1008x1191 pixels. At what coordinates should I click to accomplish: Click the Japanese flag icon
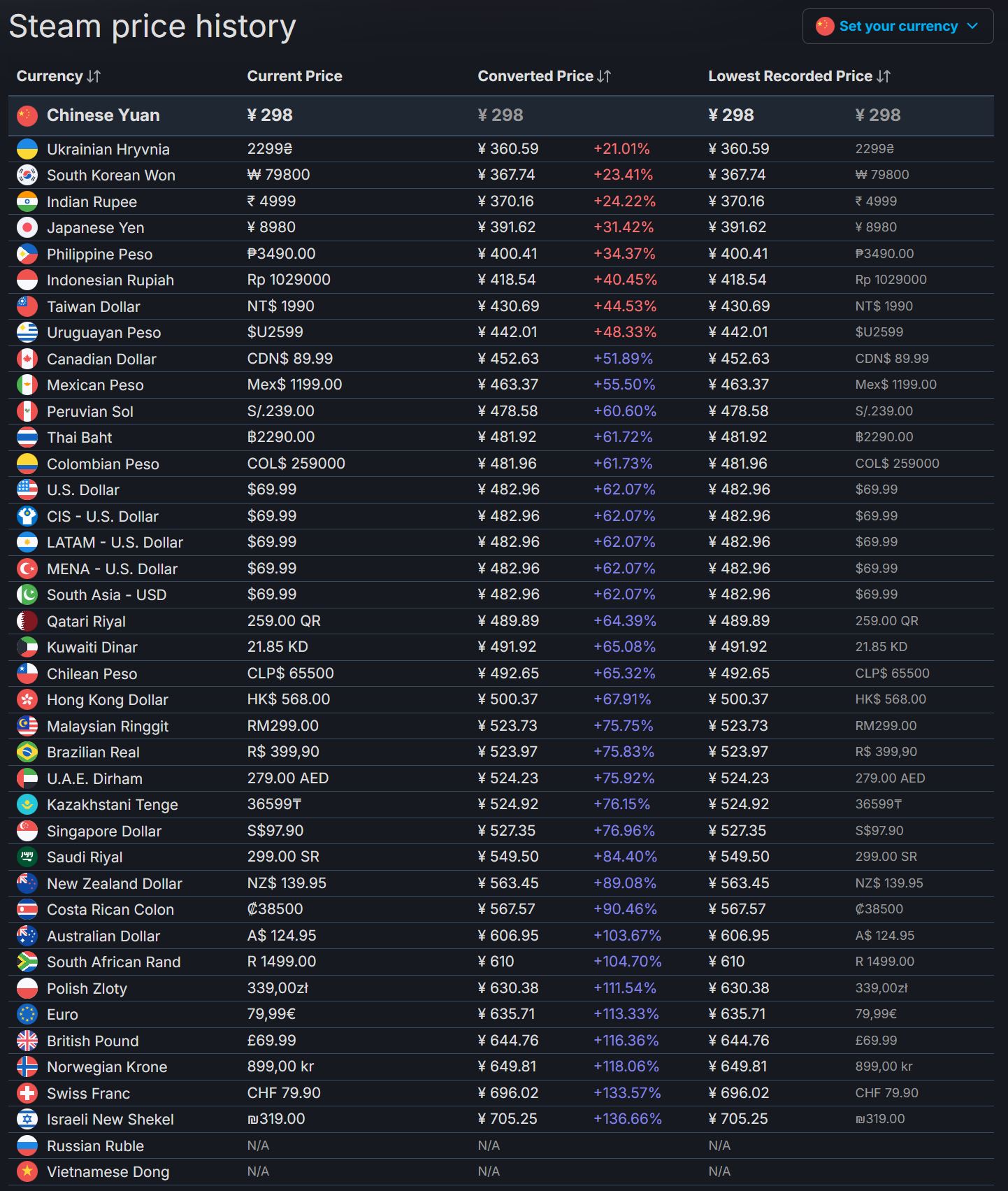click(27, 227)
